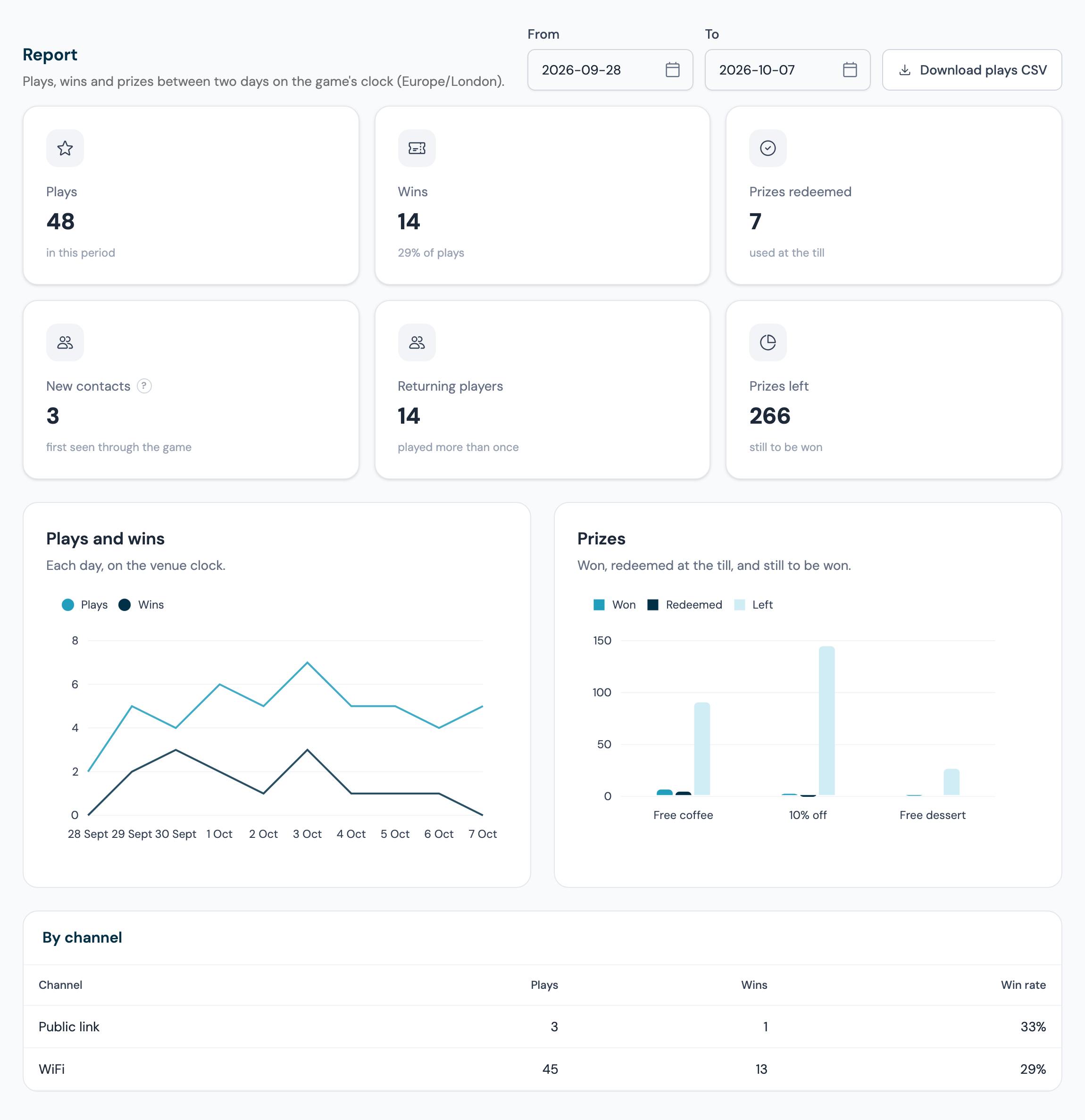Click the To date field 2026-10-07
The image size is (1085, 1120).
(x=787, y=70)
